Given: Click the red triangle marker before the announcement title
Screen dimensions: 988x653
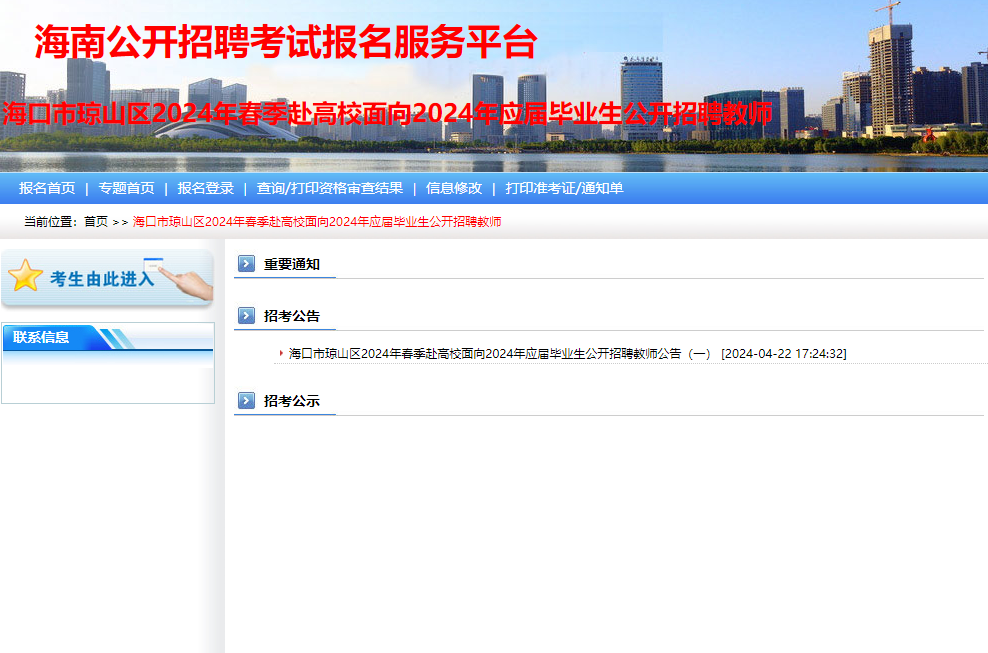Looking at the screenshot, I should 277,353.
